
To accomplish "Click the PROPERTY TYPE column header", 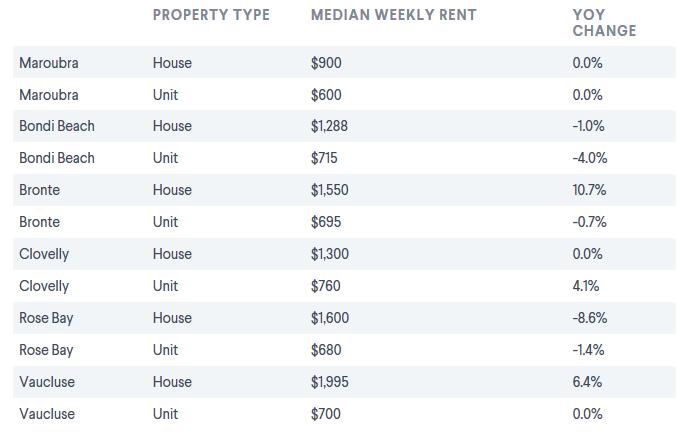I will click(211, 15).
